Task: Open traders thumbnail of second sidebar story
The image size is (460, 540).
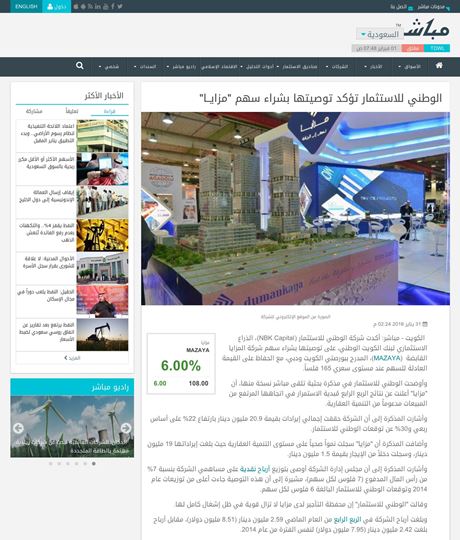Action: coord(102,169)
